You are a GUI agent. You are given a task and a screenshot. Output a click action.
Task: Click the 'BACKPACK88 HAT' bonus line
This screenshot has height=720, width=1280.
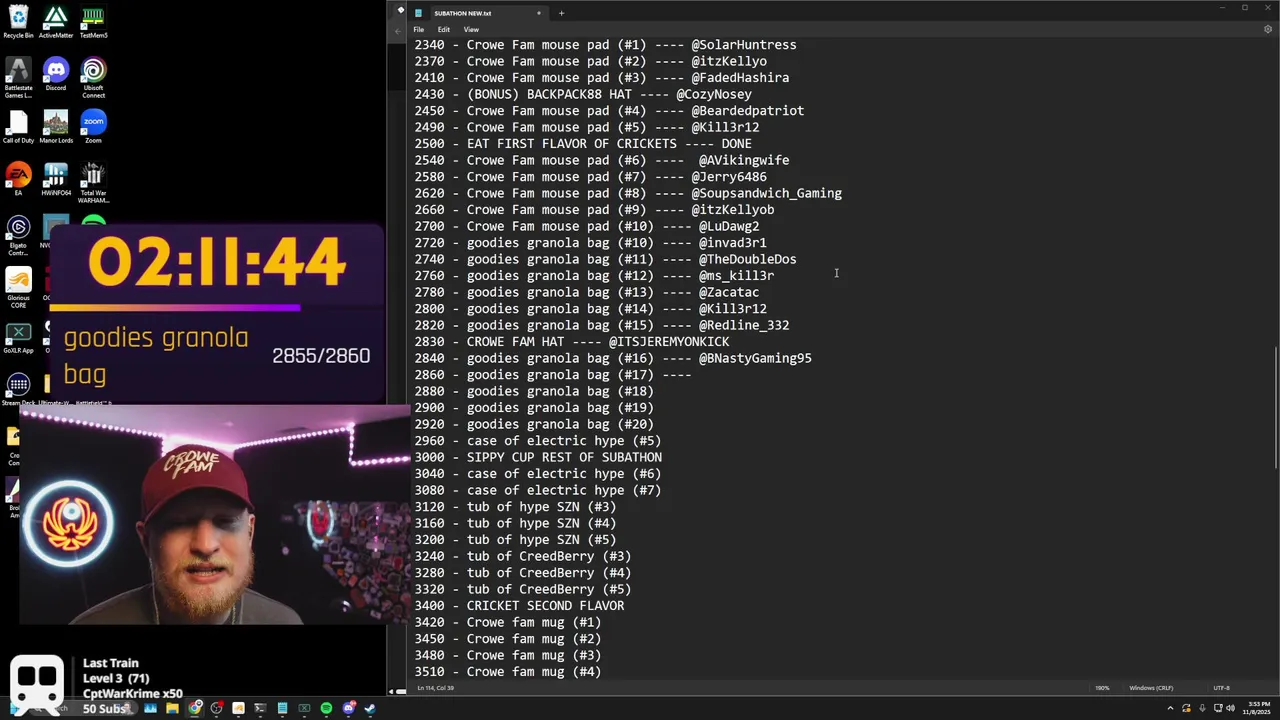click(x=583, y=94)
